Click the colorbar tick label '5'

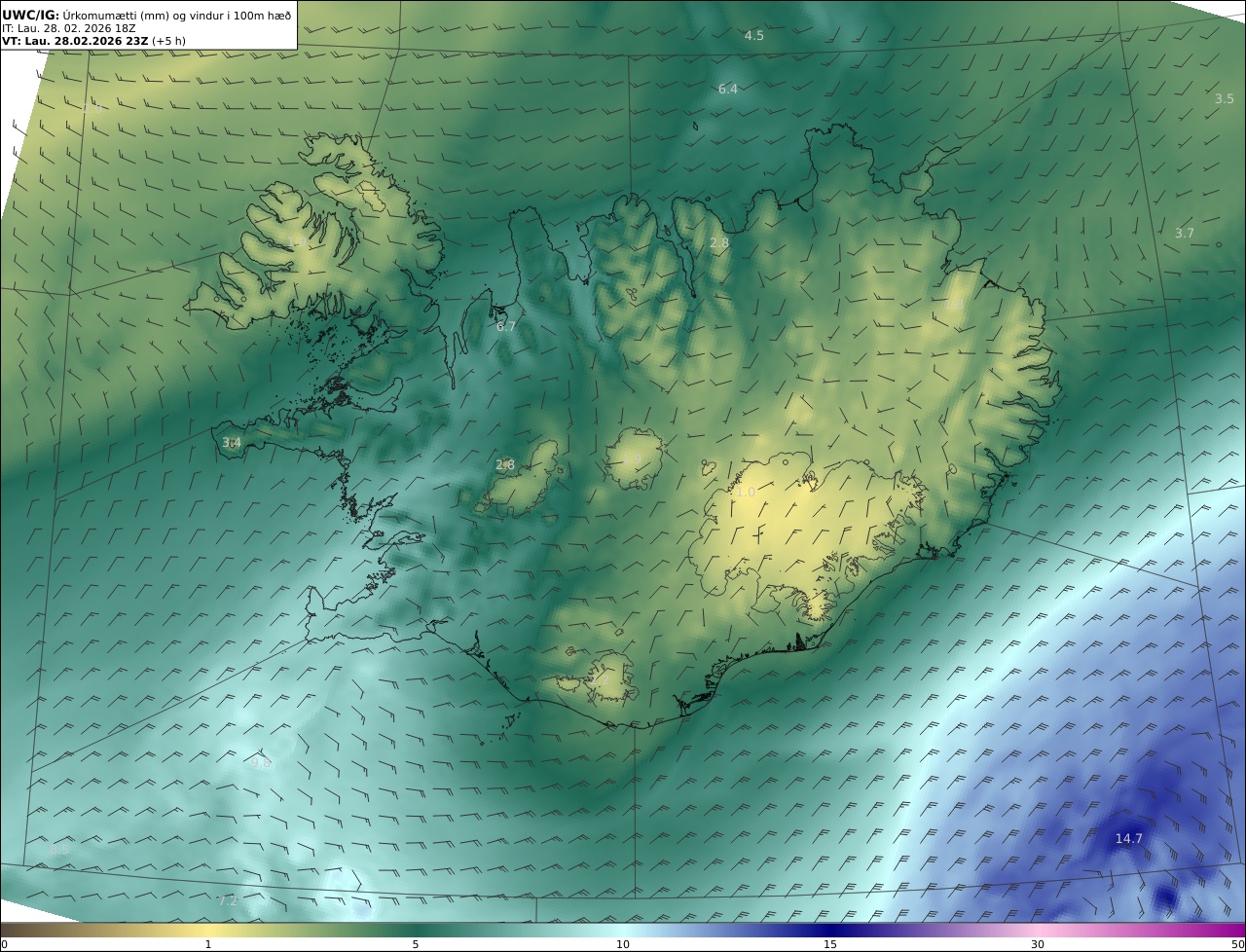point(416,944)
